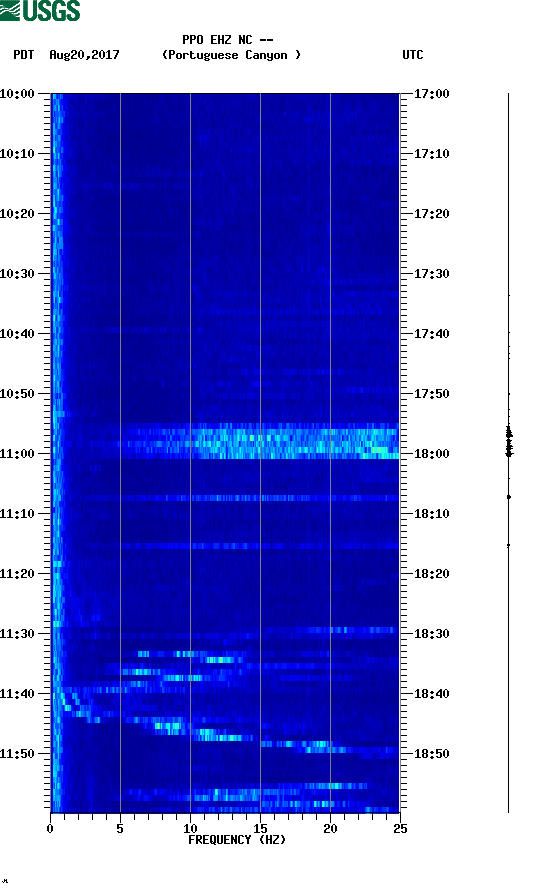Screen dimensions: 552x892
Task: Click the 11:40 PDT time label
Action: (17, 694)
